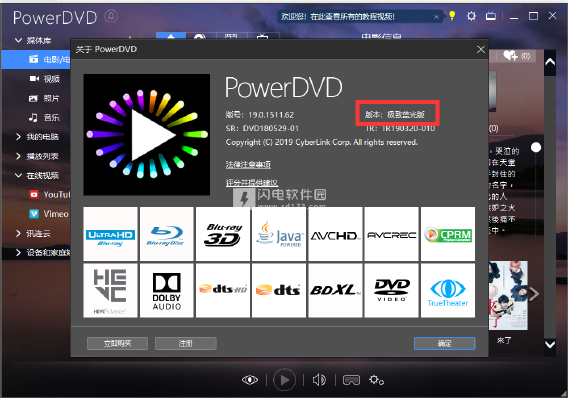Click the Java Powered logo tile
Screen dimensions: 568x398
[279, 234]
